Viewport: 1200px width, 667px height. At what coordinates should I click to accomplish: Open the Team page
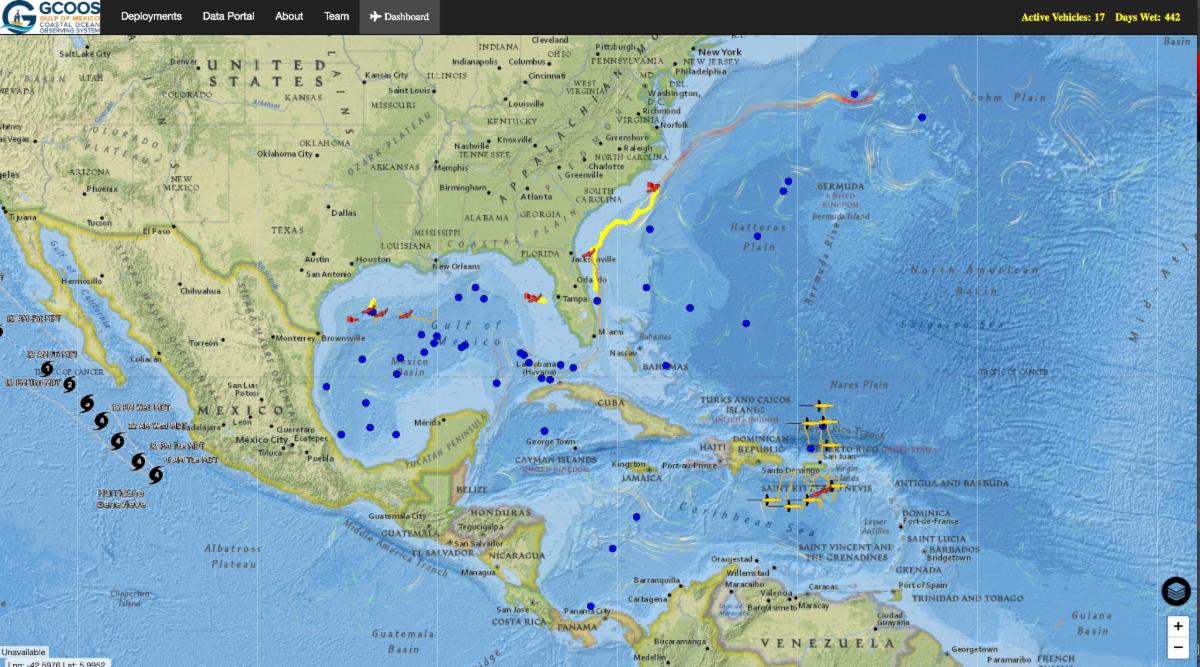click(x=336, y=17)
